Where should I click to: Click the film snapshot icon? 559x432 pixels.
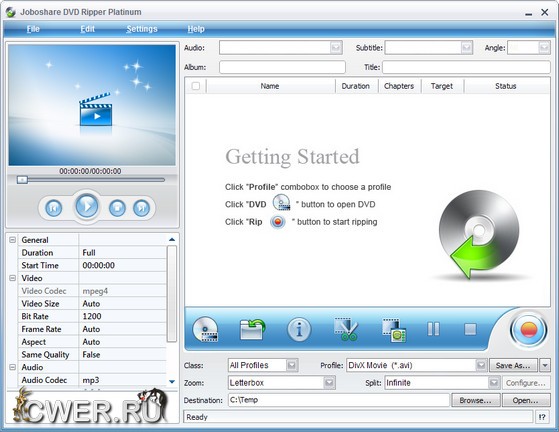coord(394,330)
